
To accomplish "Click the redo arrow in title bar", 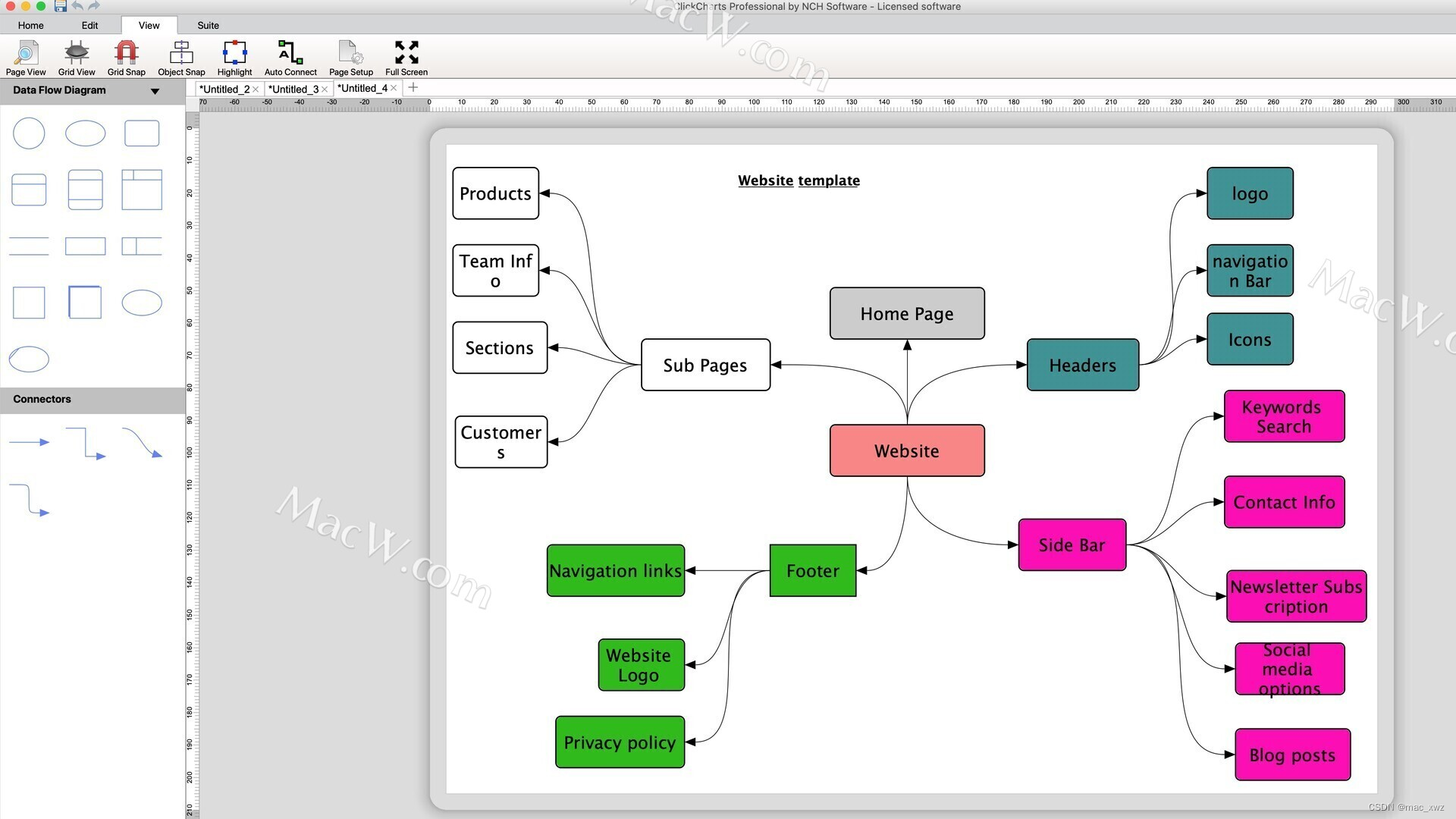I will (94, 6).
